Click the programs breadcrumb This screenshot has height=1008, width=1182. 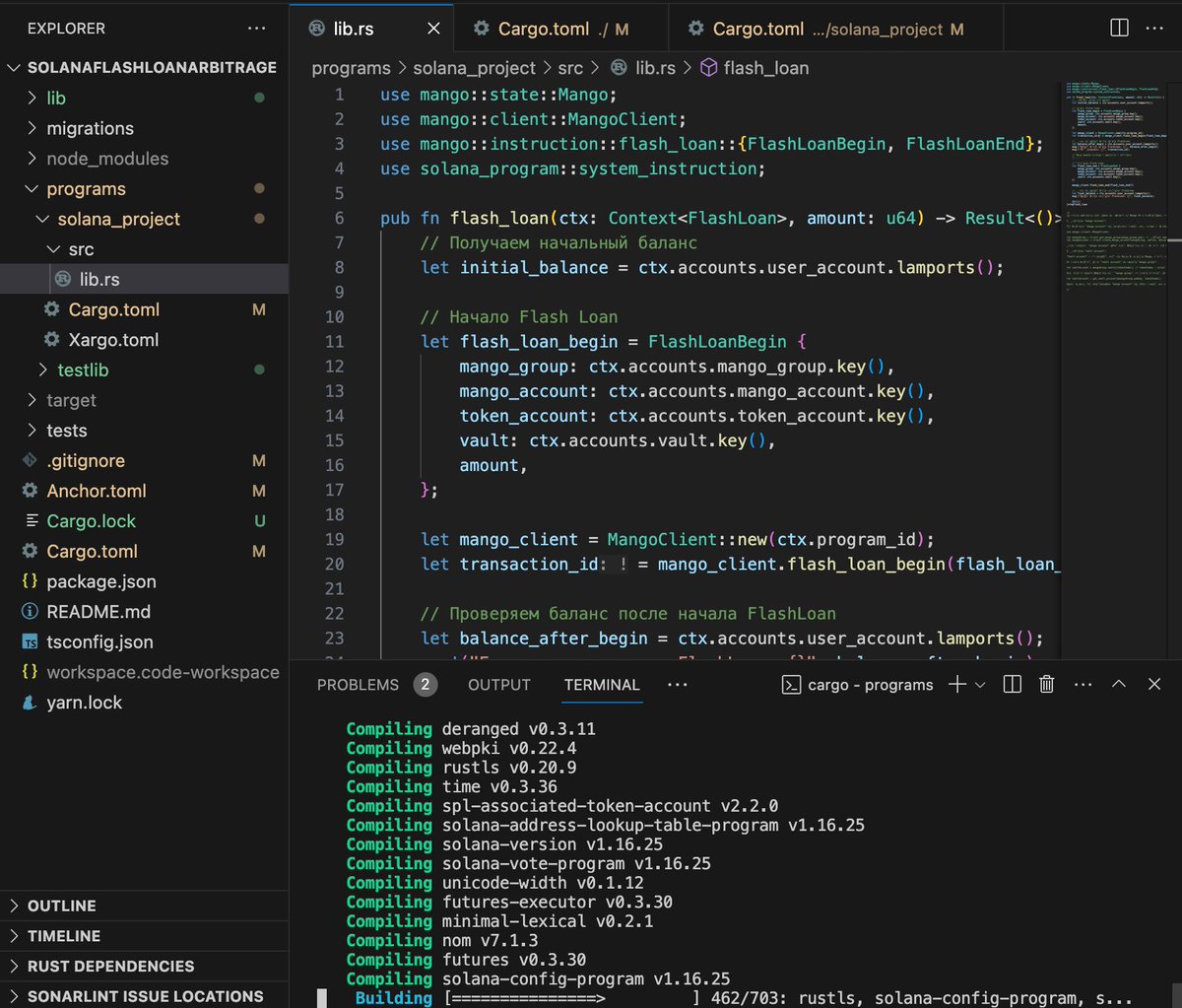[x=352, y=68]
